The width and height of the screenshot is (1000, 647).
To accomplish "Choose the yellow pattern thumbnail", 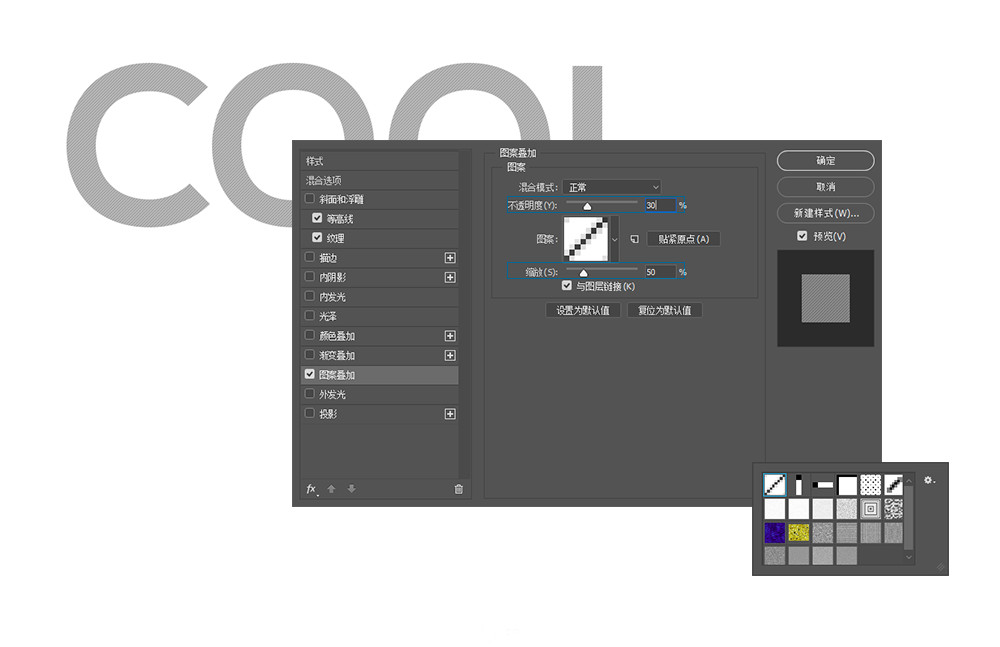I will coord(799,532).
